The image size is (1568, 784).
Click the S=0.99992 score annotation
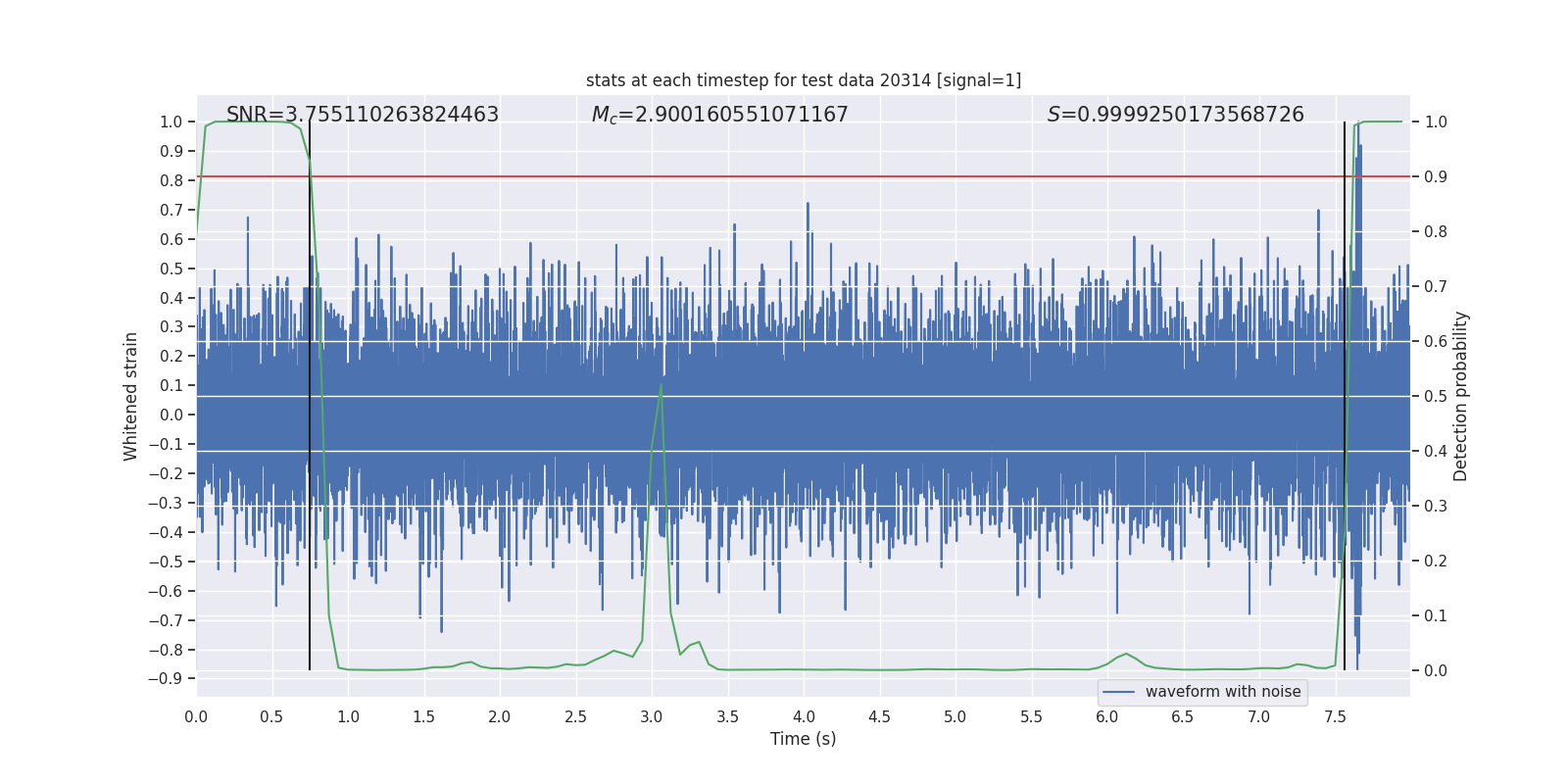pos(1175,115)
